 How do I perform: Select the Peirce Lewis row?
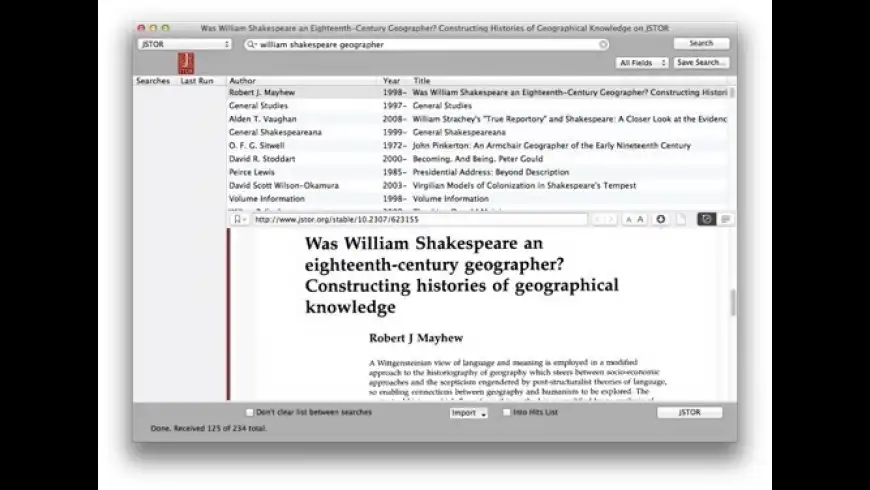[478, 172]
